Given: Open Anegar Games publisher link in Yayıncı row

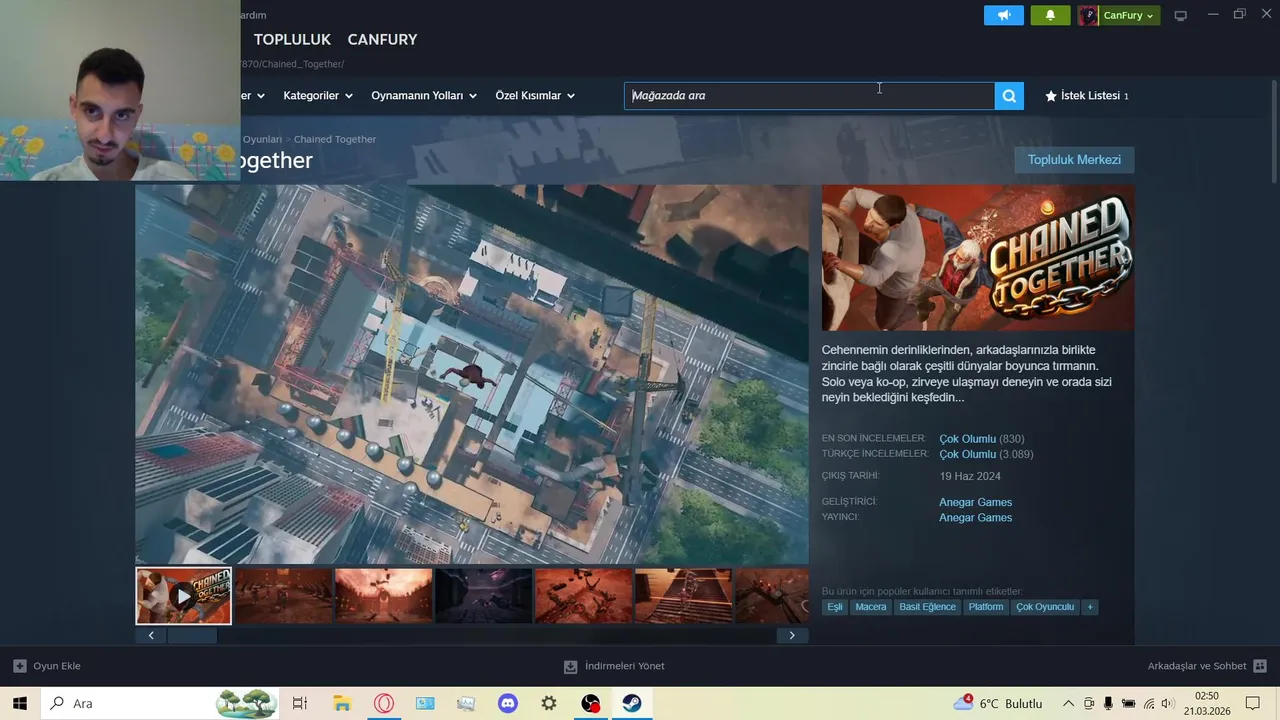Looking at the screenshot, I should [x=975, y=518].
